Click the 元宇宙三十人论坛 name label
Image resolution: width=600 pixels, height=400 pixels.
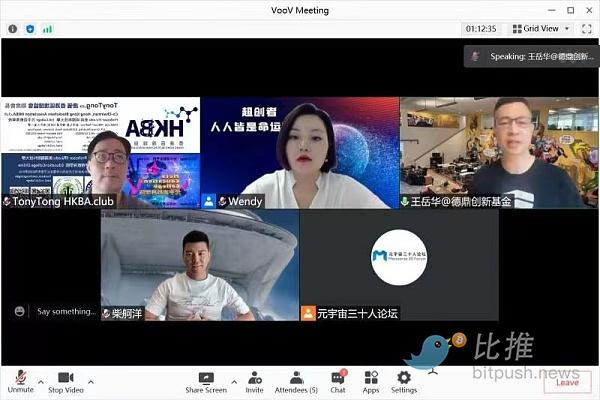click(357, 314)
